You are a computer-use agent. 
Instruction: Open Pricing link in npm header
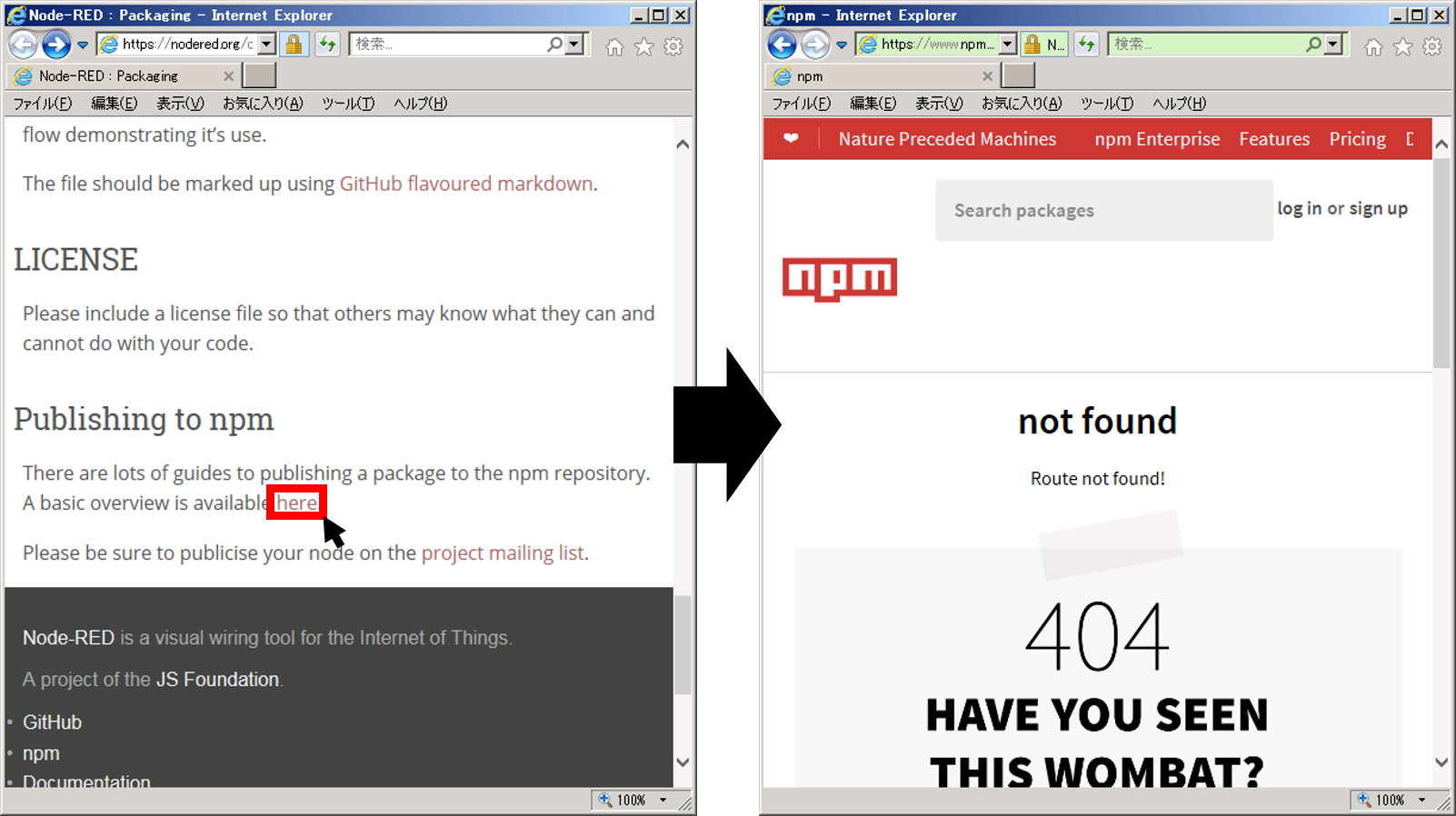(x=1357, y=139)
